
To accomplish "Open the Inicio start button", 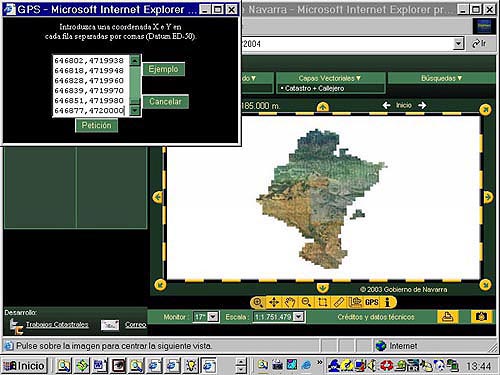I will pos(24,366).
